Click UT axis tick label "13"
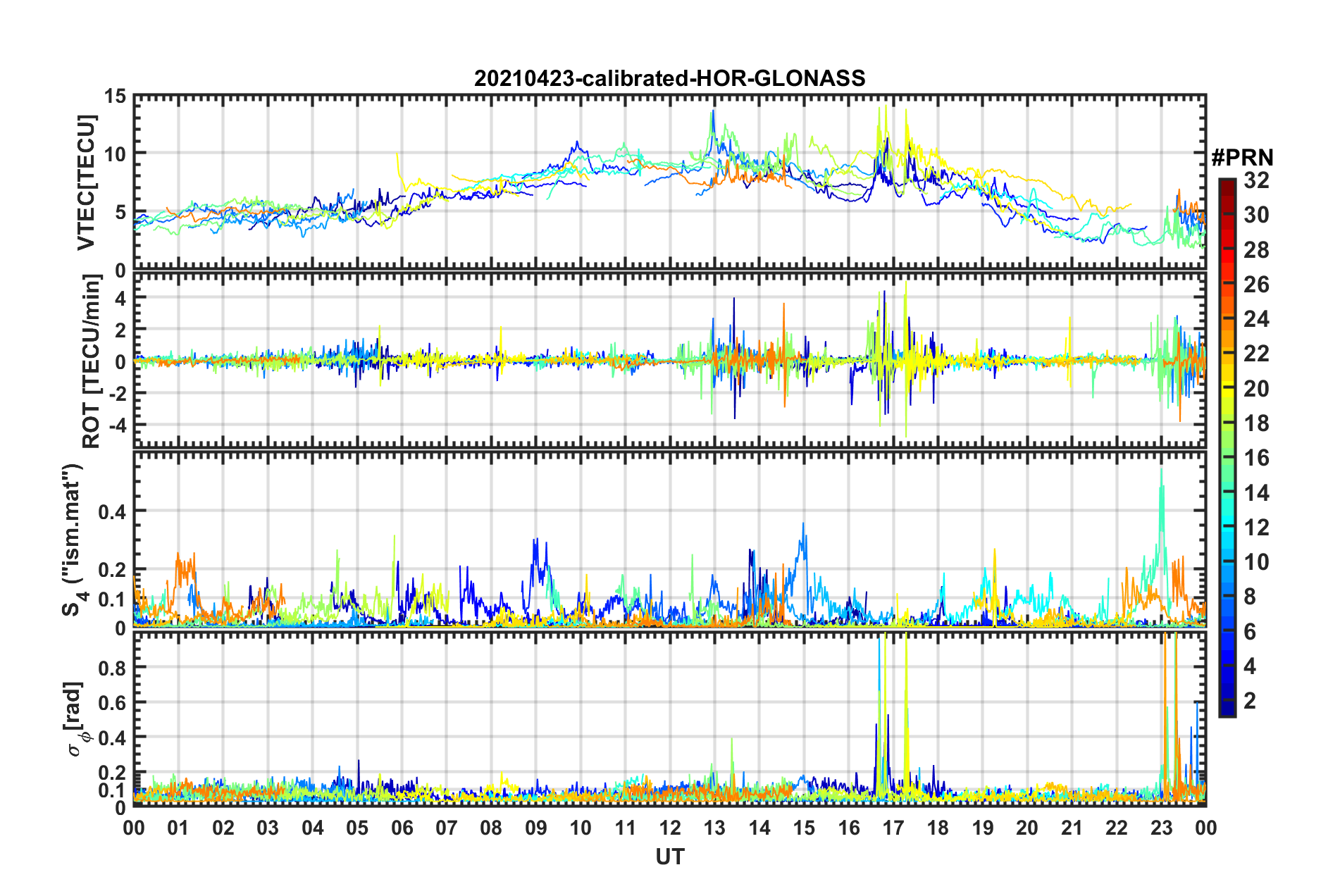1340x896 pixels. [714, 828]
